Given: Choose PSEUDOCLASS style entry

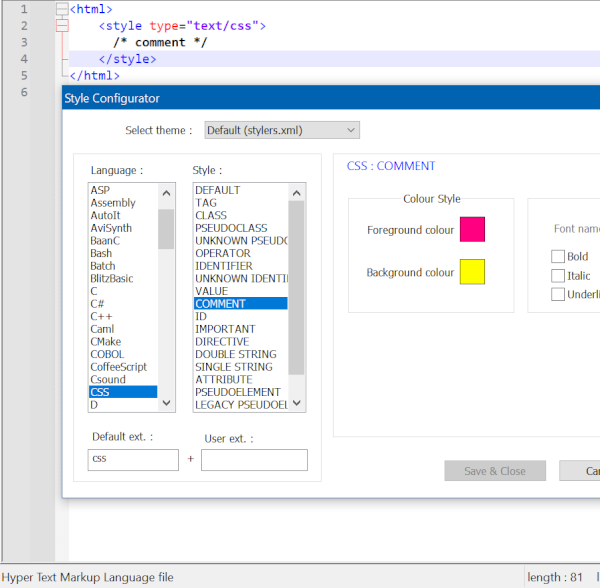Looking at the screenshot, I should click(x=241, y=228).
